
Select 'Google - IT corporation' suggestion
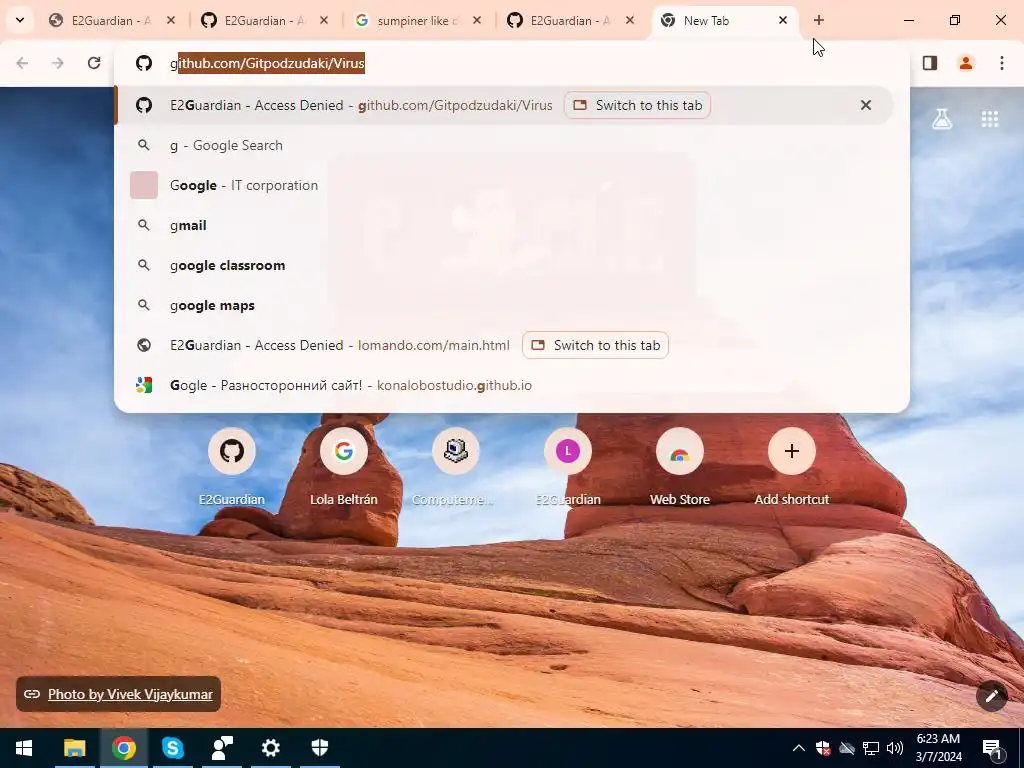512,185
